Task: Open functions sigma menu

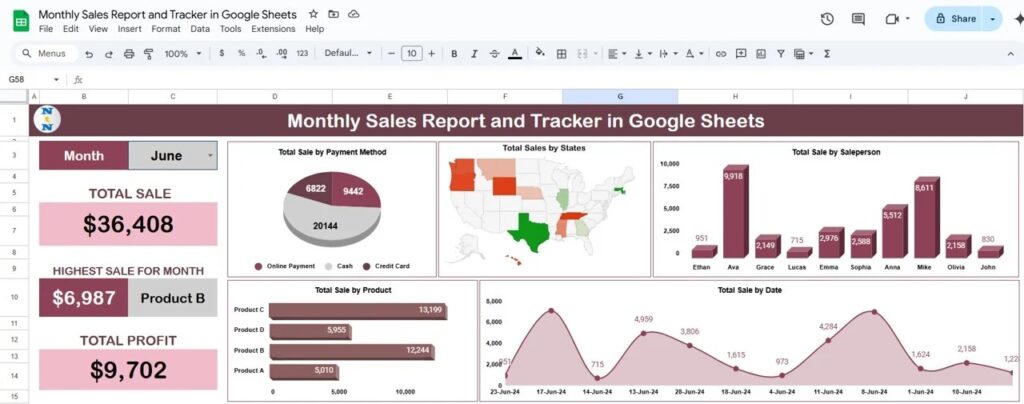Action: pyautogui.click(x=827, y=54)
